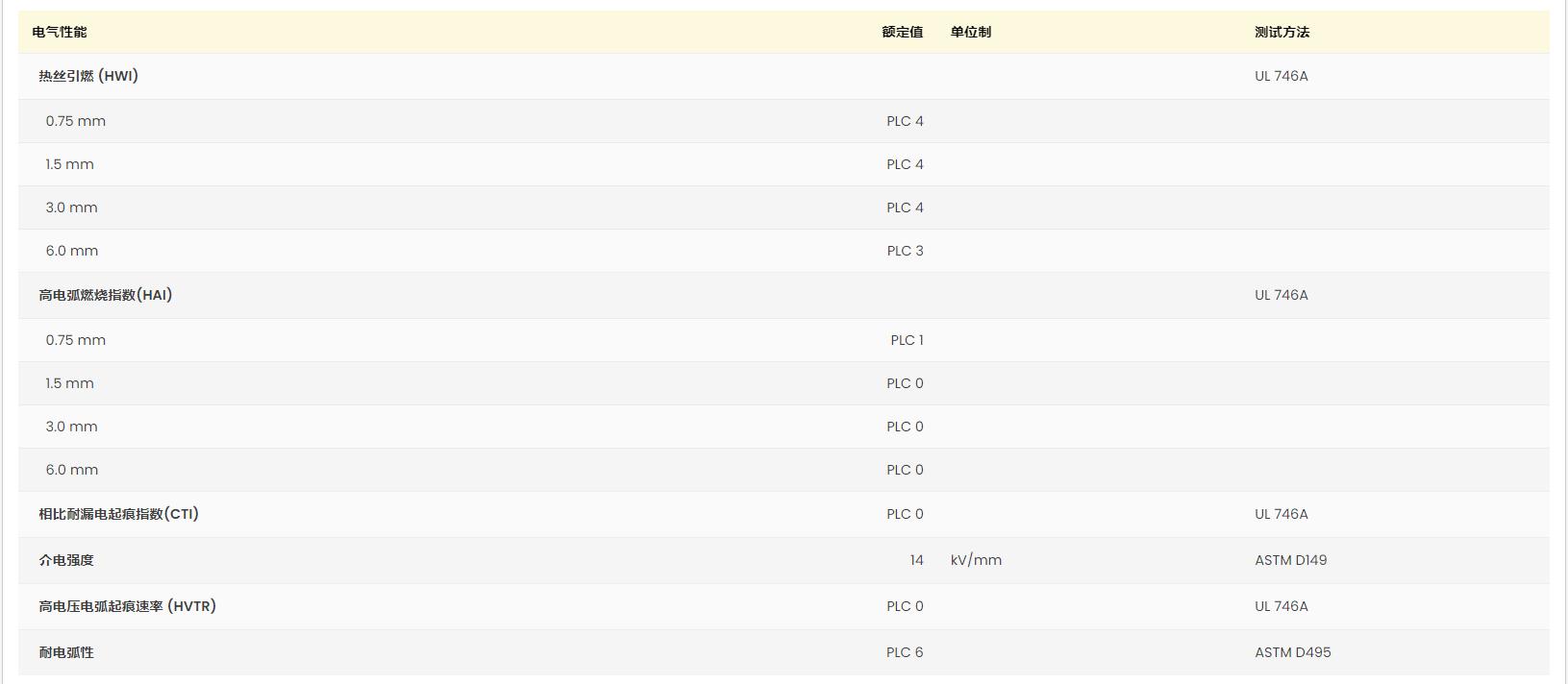Click the ASTM D149 test method

click(1290, 560)
